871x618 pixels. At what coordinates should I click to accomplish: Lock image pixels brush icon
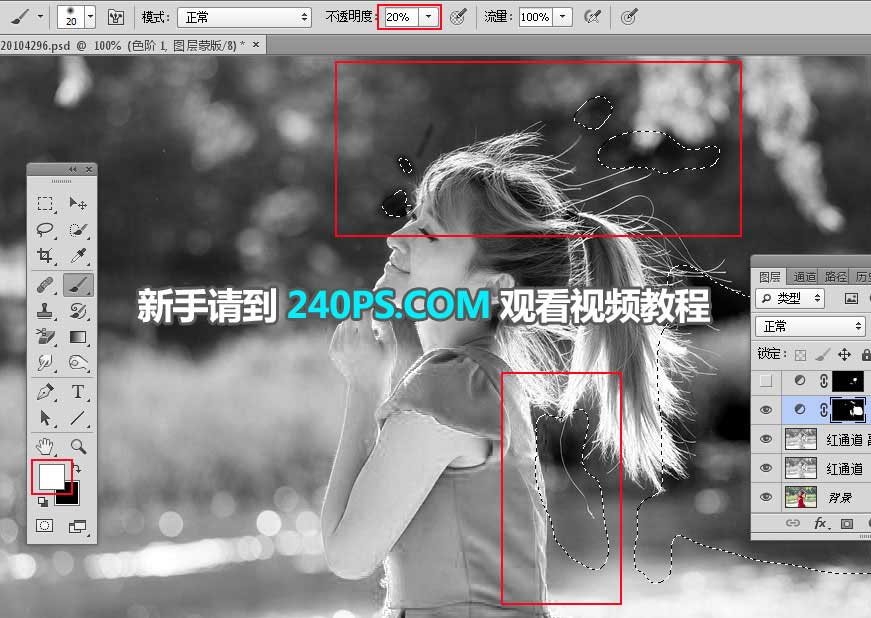(x=822, y=354)
